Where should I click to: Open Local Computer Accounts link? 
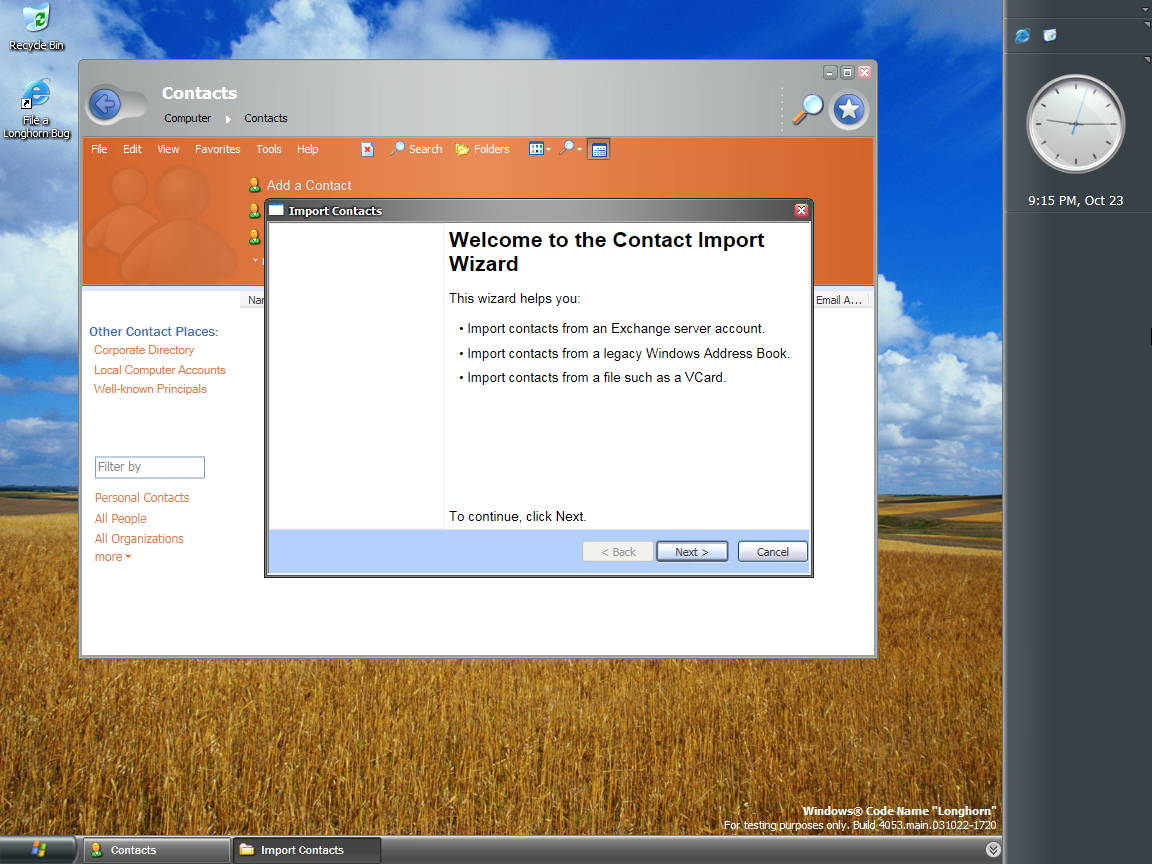(159, 370)
